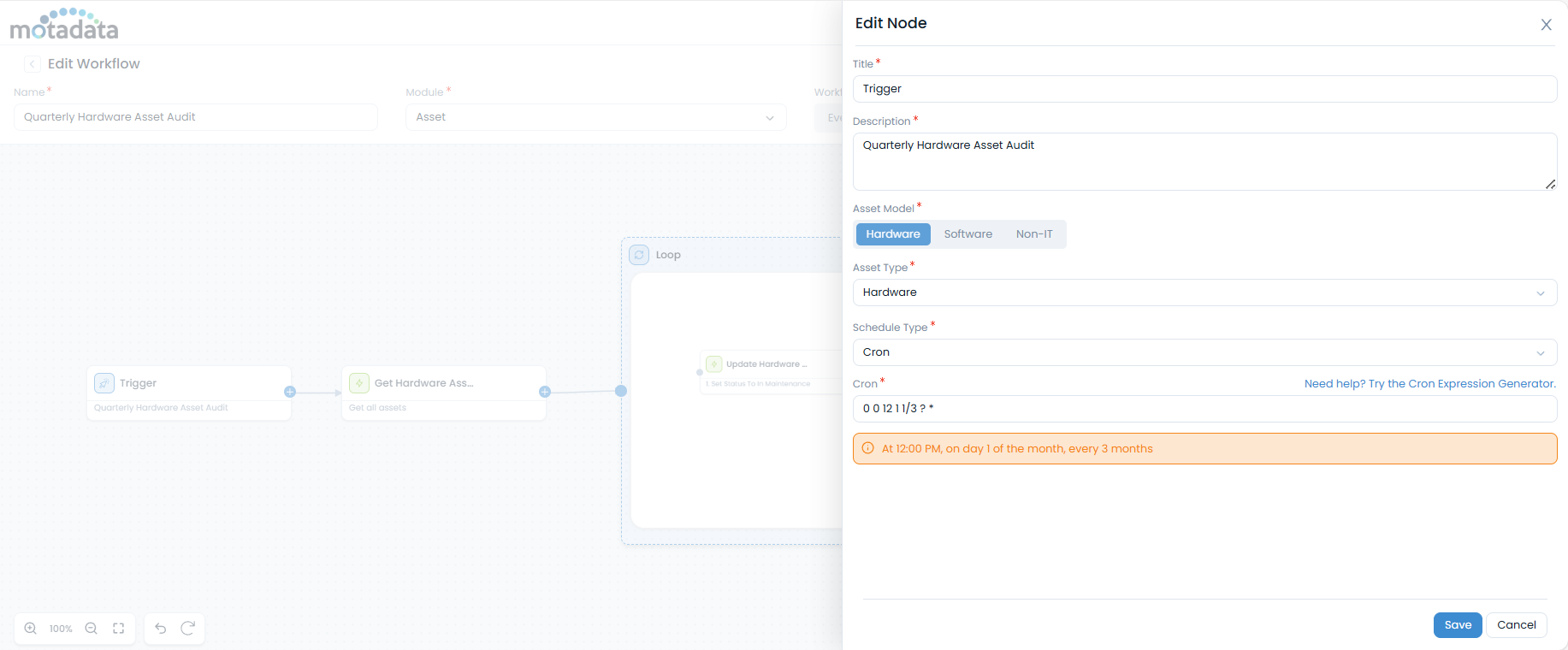Open the Asset Type dropdown
The height and width of the screenshot is (650, 1568).
tap(1204, 292)
